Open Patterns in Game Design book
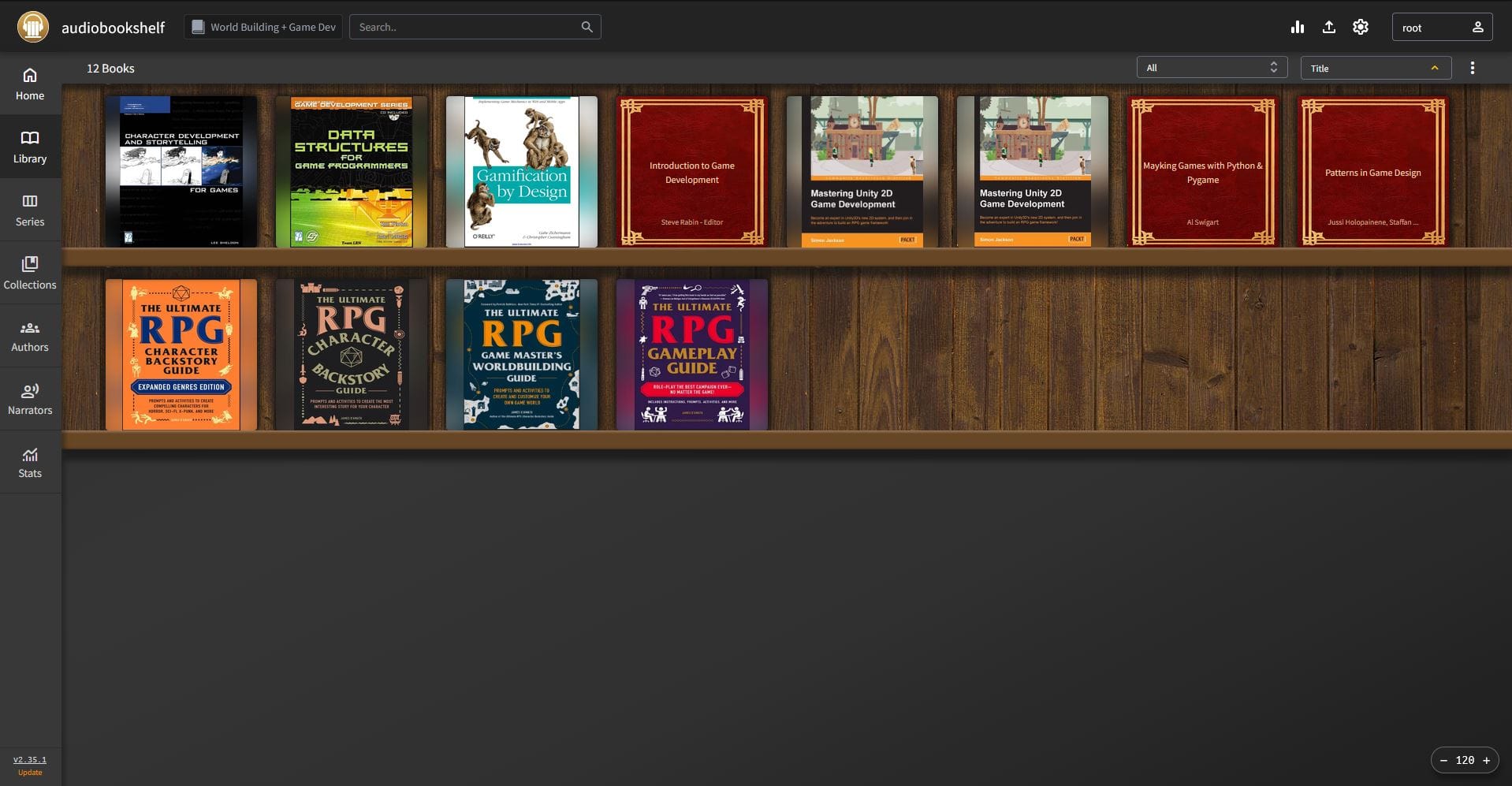1512x786 pixels. [1373, 172]
